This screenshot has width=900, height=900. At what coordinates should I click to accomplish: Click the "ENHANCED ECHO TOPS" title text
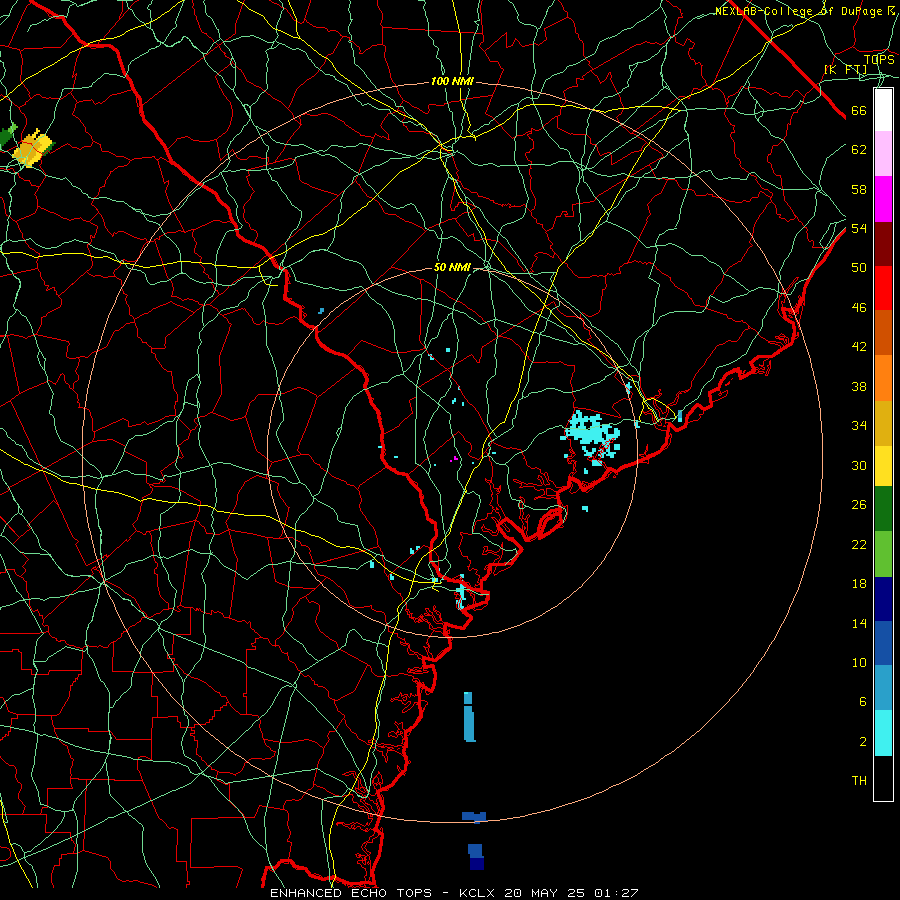[x=351, y=893]
